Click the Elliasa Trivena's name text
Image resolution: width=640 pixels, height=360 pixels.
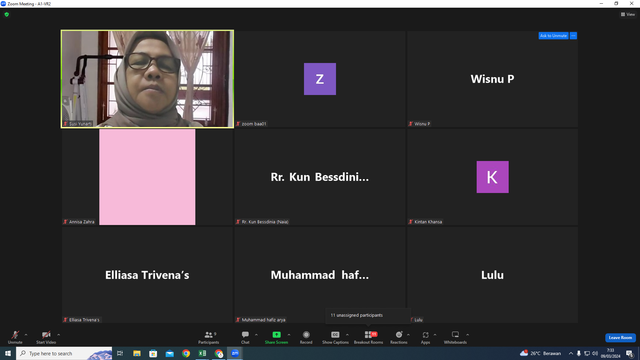147,275
